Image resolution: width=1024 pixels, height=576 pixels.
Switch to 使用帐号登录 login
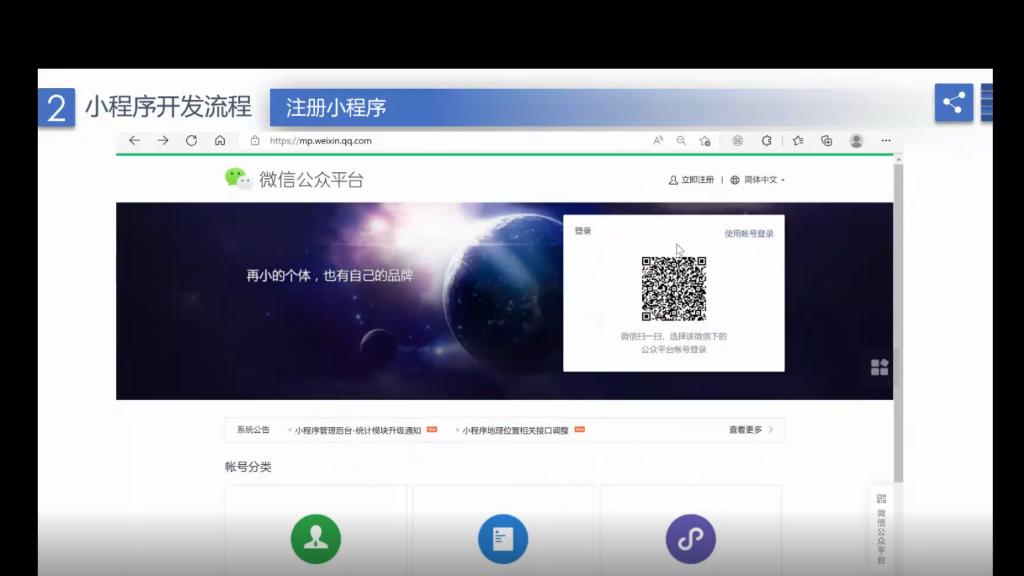[748, 233]
